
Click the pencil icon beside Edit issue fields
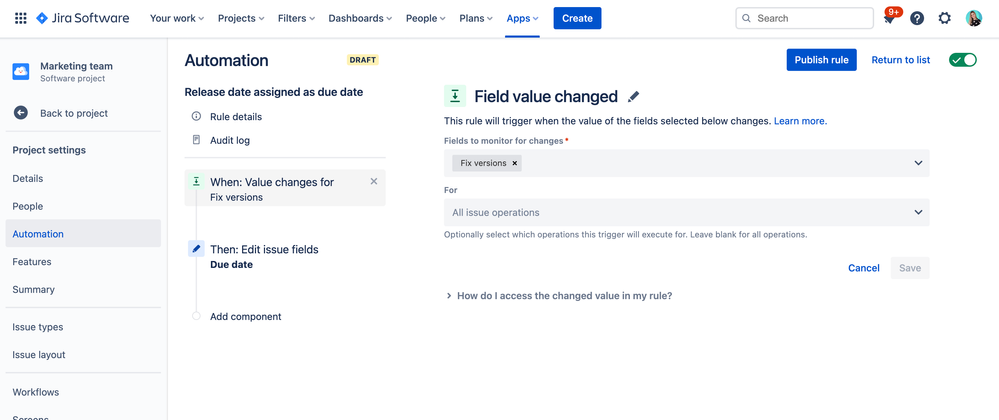(196, 249)
